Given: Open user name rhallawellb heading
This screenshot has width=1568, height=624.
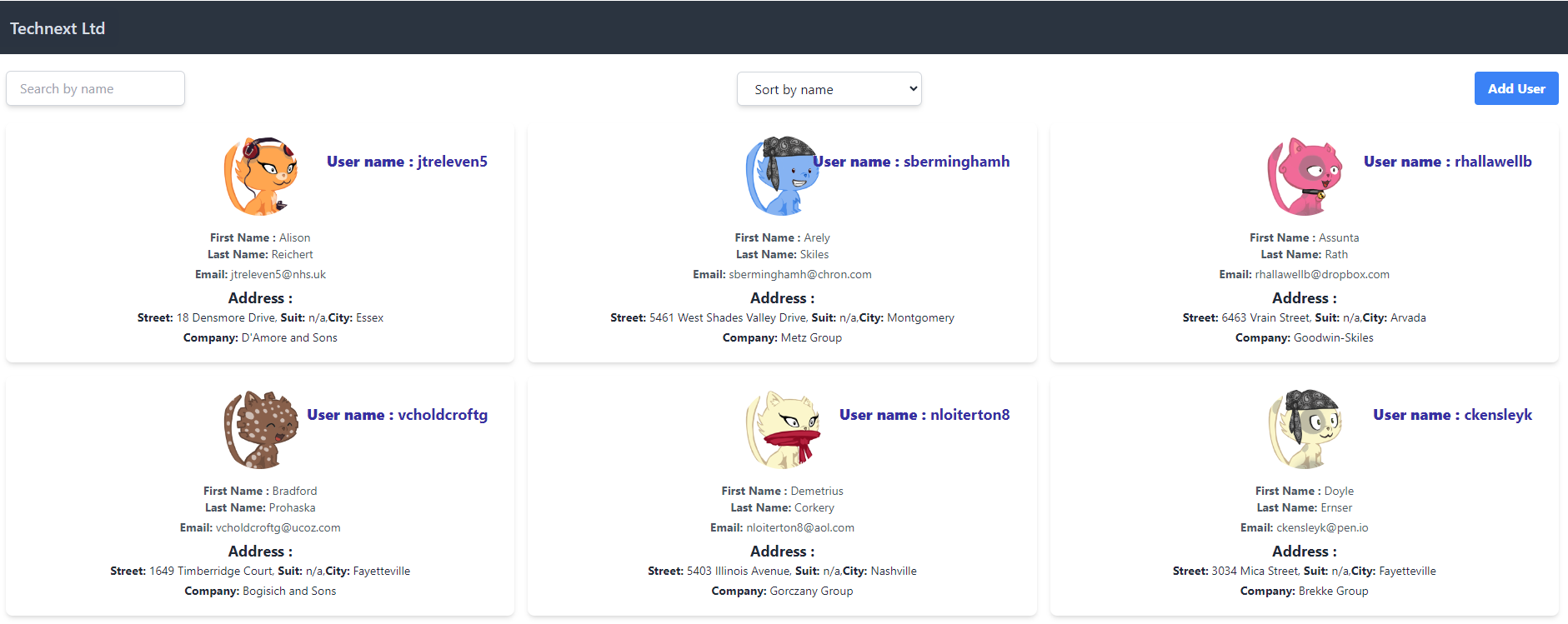Looking at the screenshot, I should 1448,162.
